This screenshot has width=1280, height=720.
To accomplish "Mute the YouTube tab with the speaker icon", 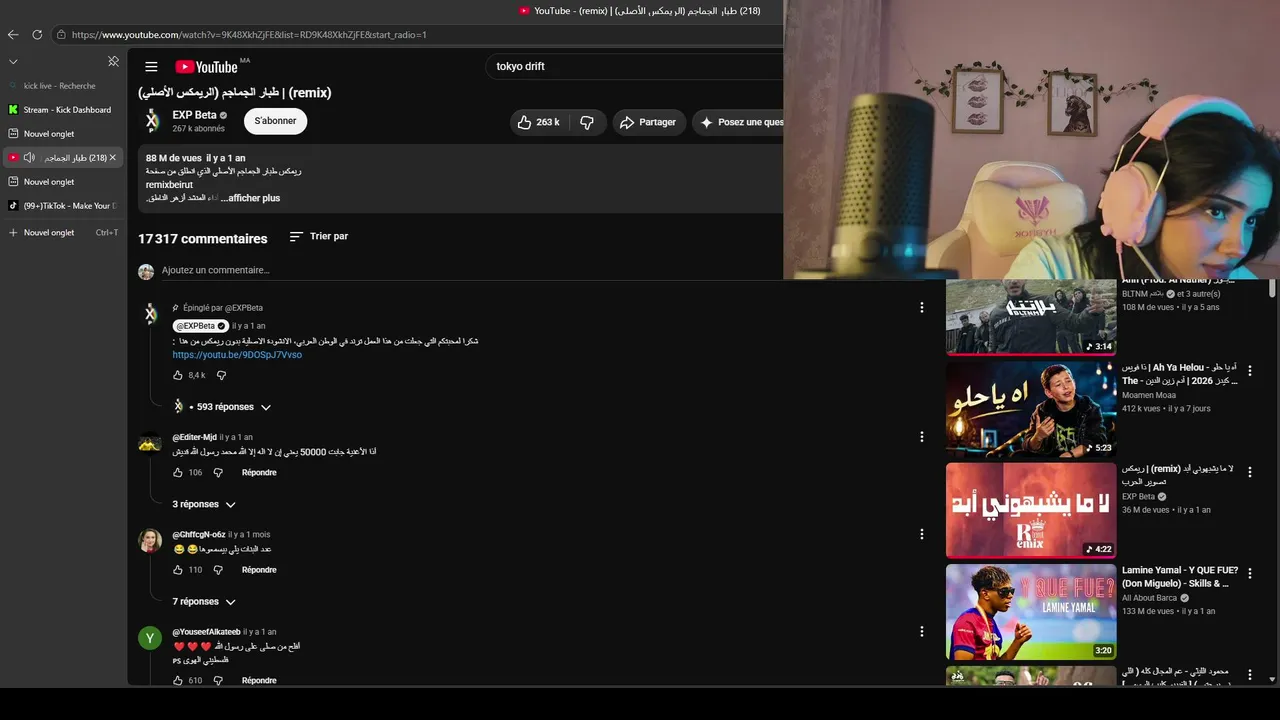I will 29,158.
